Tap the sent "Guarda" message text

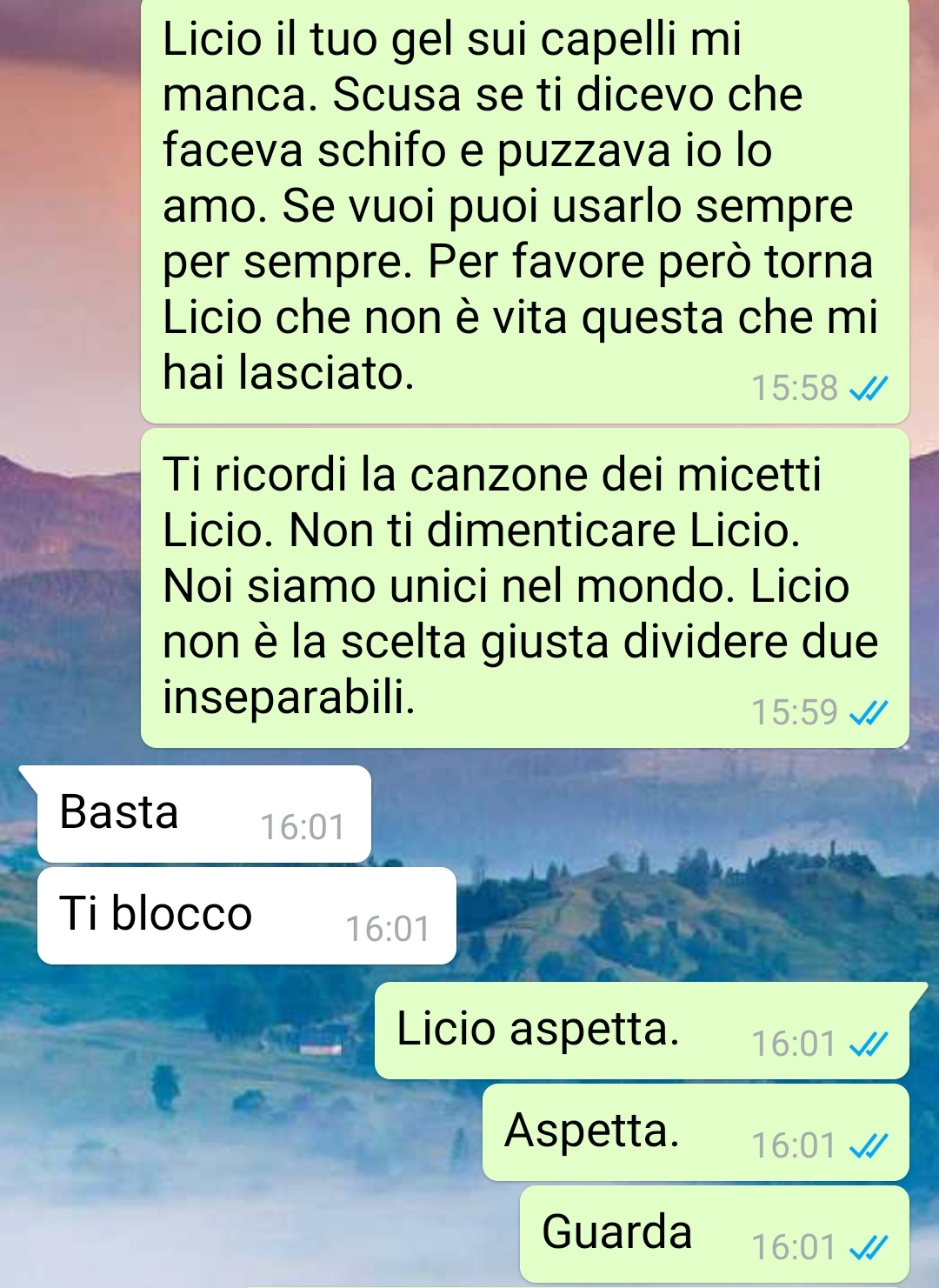click(616, 1232)
